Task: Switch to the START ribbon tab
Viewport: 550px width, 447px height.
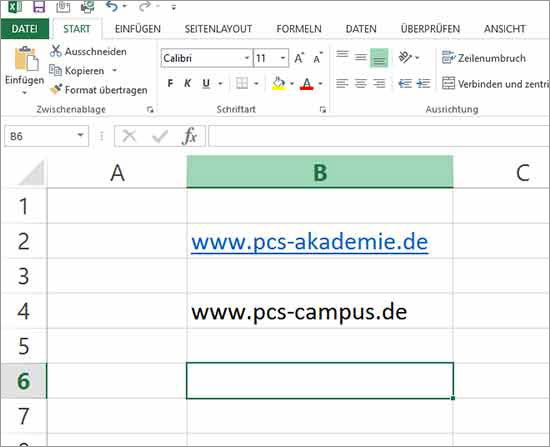Action: point(77,29)
